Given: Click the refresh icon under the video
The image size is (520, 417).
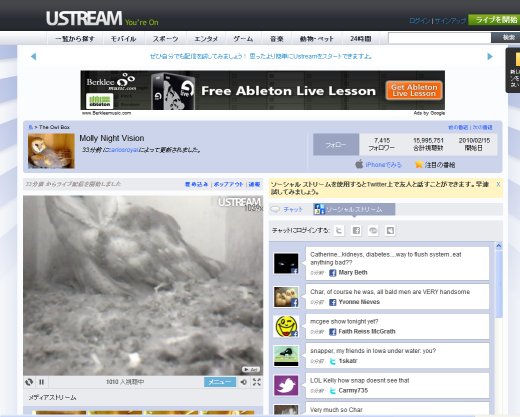Looking at the screenshot, I should point(29,382).
